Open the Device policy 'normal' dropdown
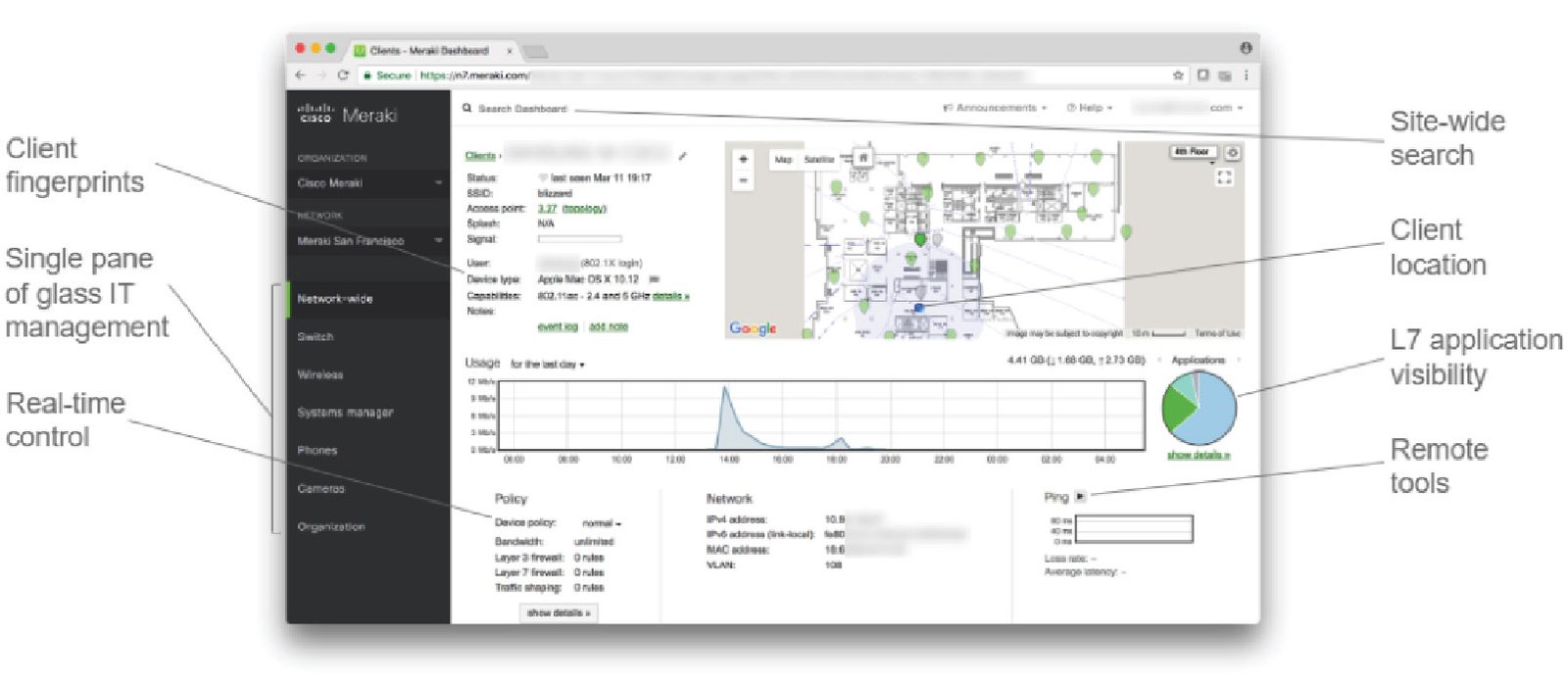 coord(602,523)
